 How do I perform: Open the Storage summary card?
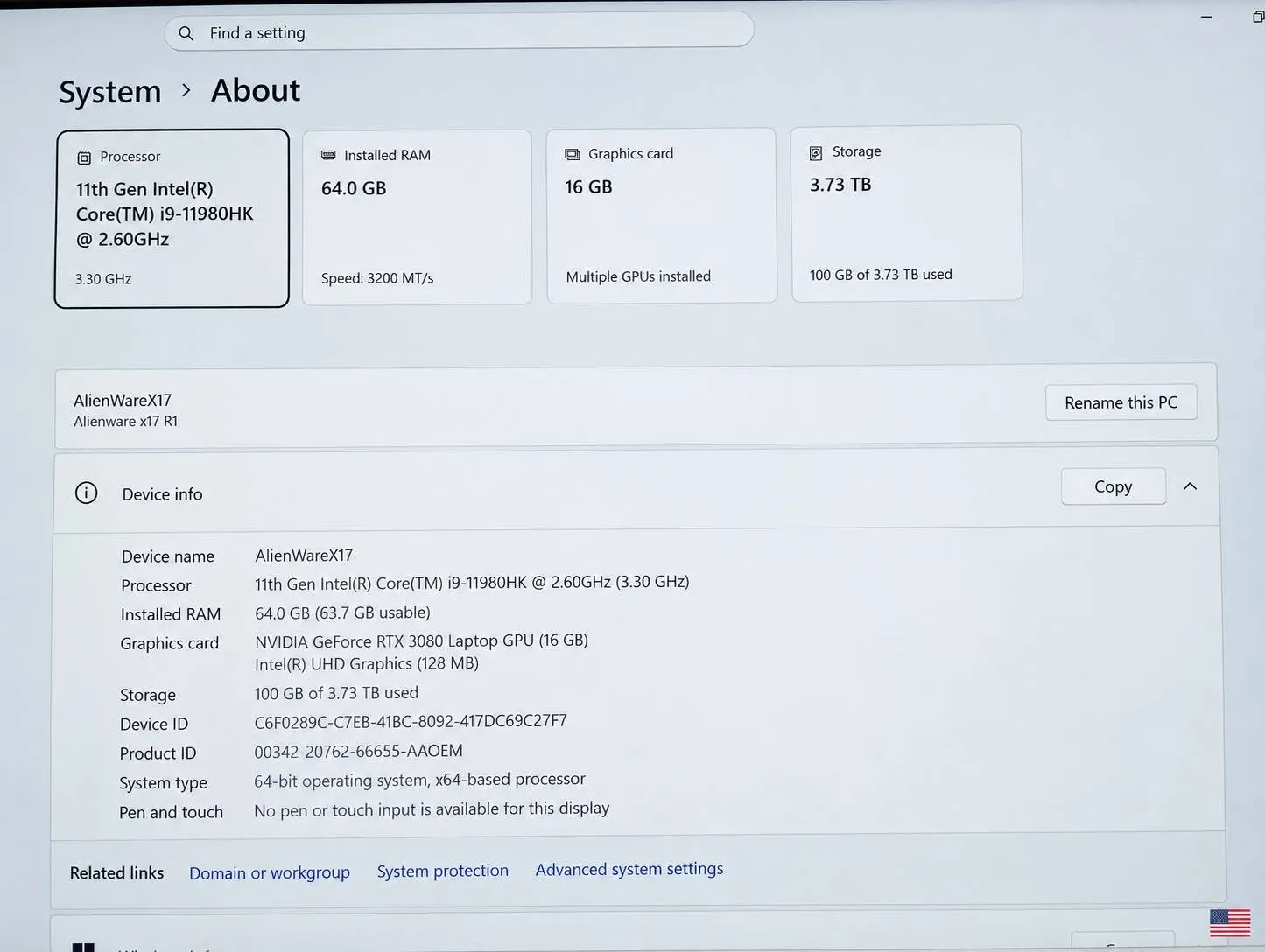(906, 213)
